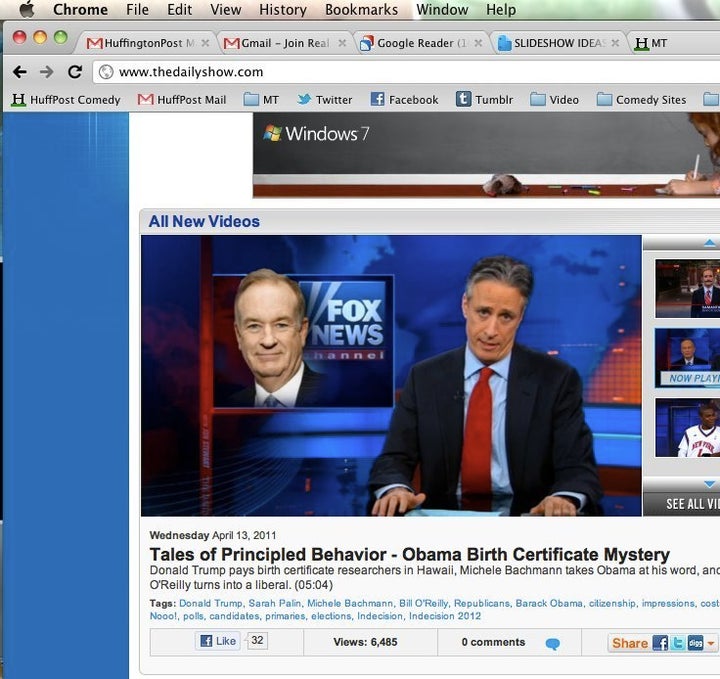Open the Comedy Sites bookmarks folder
720x679 pixels.
click(x=641, y=100)
